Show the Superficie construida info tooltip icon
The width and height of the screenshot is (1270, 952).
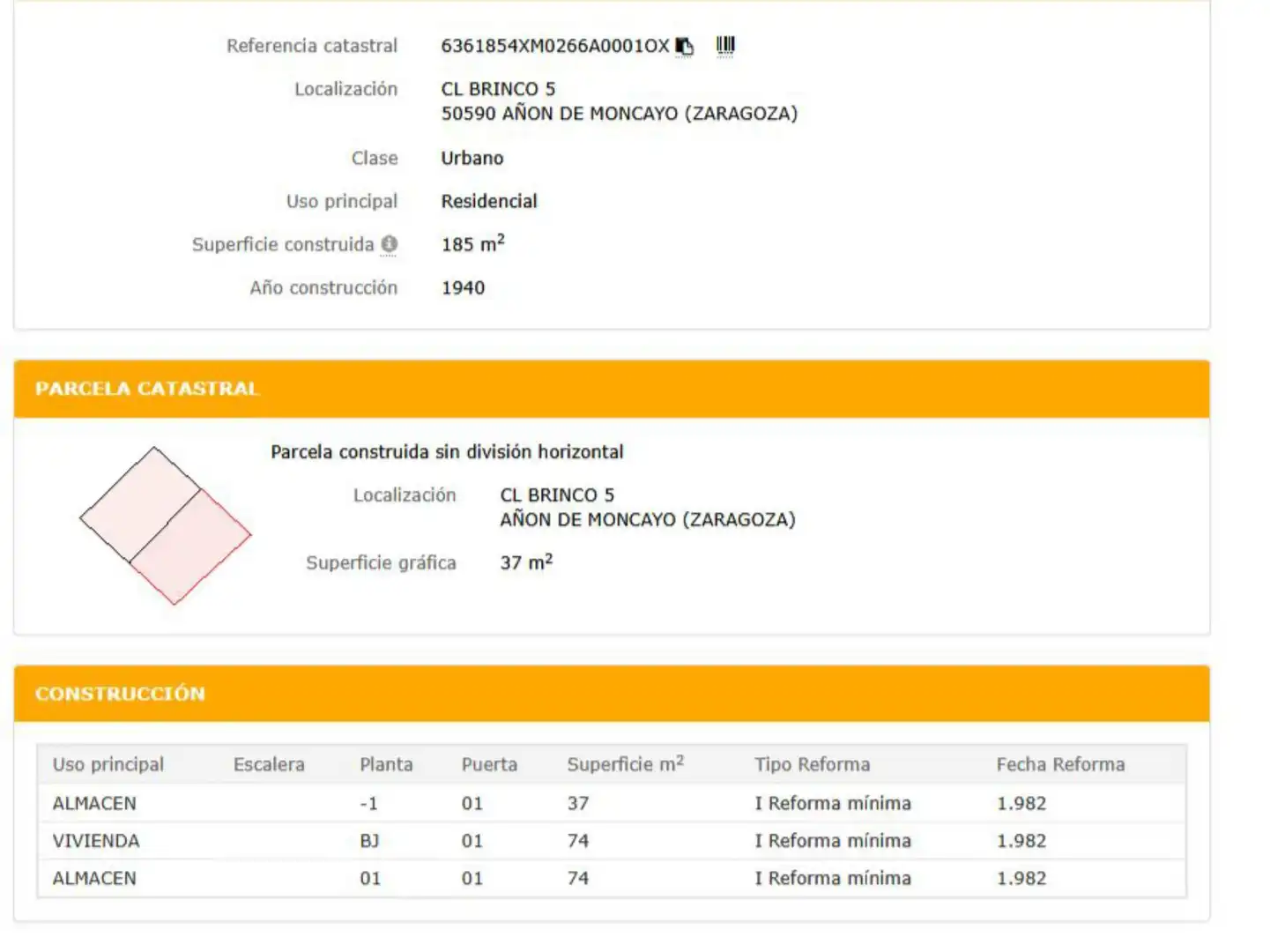pos(389,244)
